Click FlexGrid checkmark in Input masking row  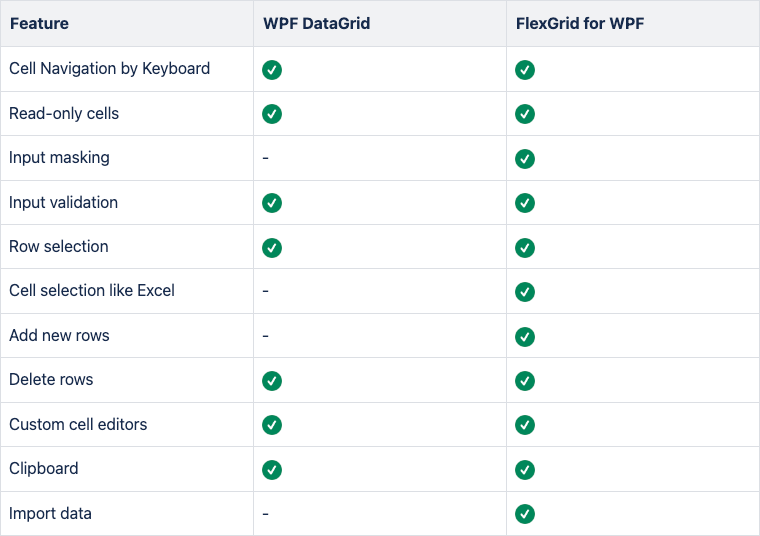click(525, 158)
